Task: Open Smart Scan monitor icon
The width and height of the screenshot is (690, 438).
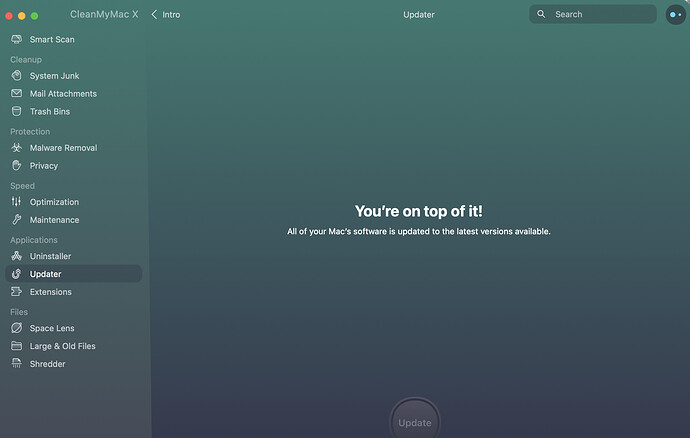Action: coord(16,39)
